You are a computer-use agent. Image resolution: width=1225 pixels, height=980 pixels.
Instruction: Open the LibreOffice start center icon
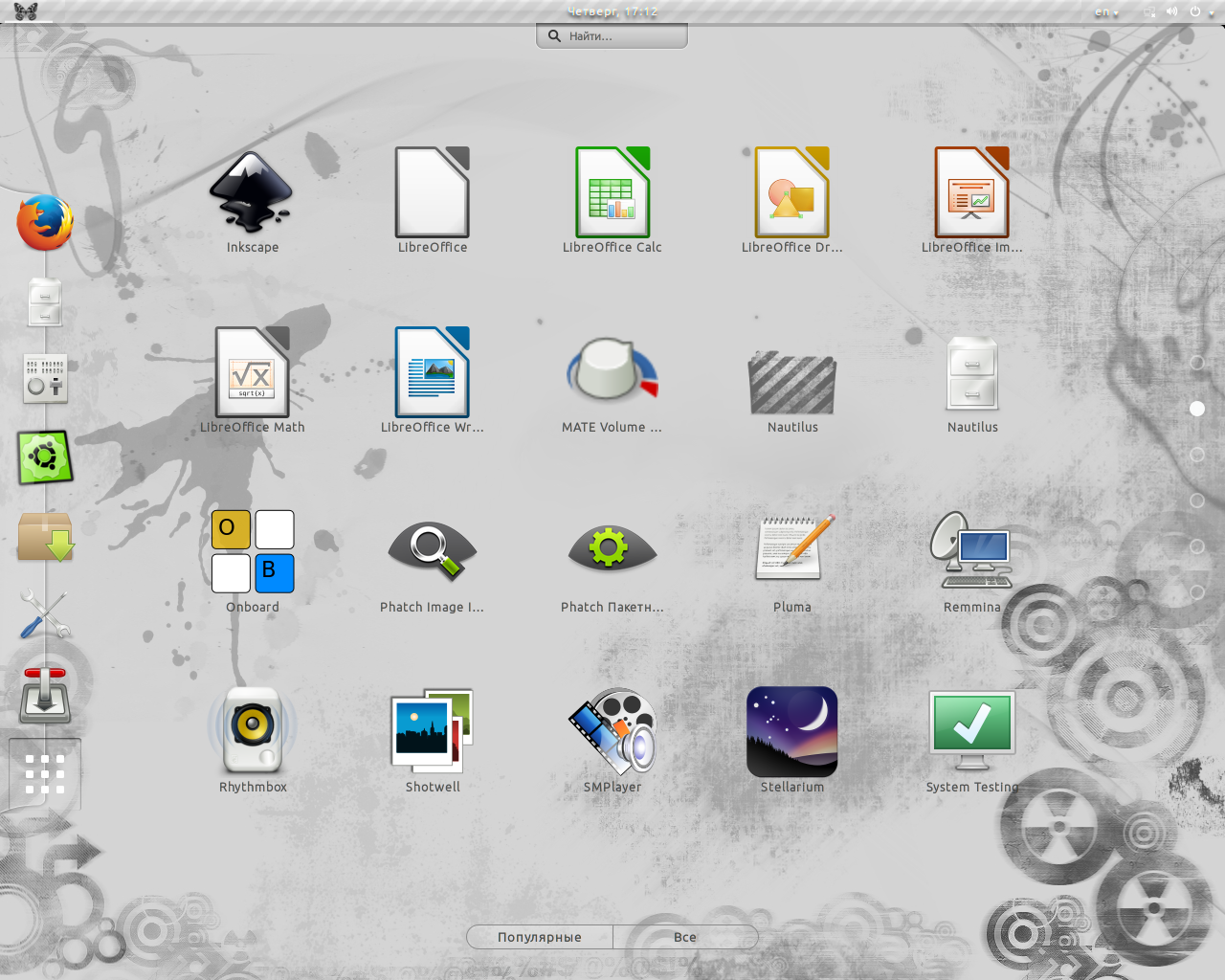pos(433,192)
